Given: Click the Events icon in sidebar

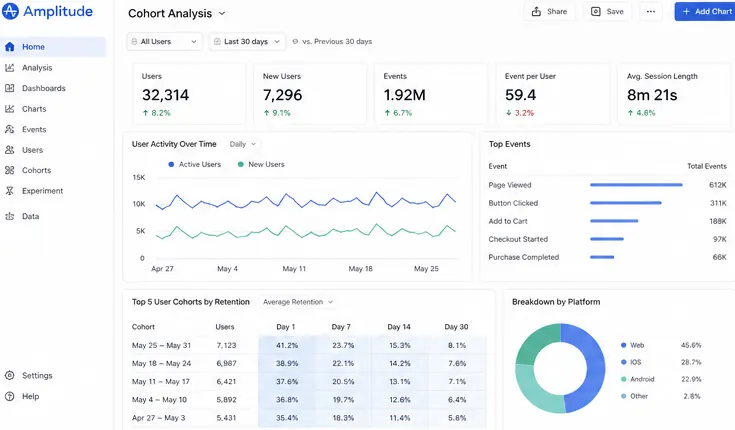Looking at the screenshot, I should pyautogui.click(x=9, y=129).
